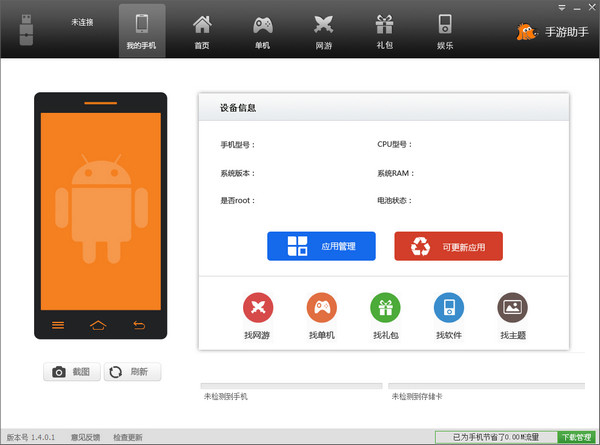Viewport: 600px width, 445px height.
Task: Click the 找软件 blue player icon
Action: click(449, 307)
